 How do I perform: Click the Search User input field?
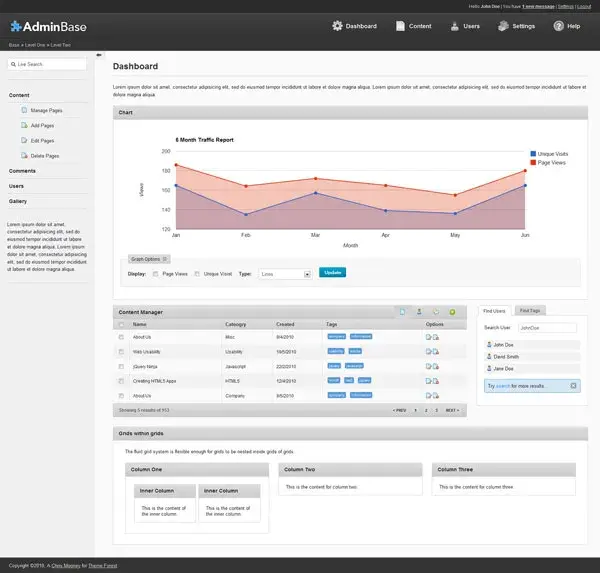pos(547,328)
